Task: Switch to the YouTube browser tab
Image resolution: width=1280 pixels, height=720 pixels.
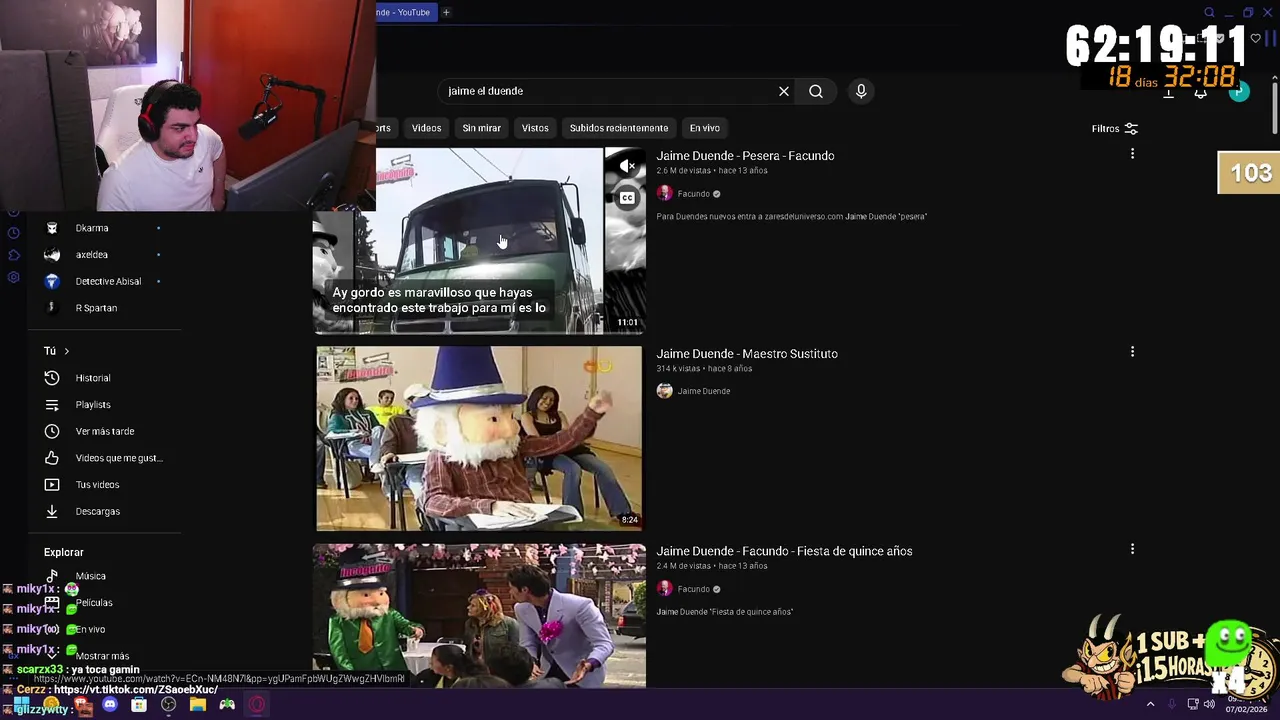Action: click(404, 12)
